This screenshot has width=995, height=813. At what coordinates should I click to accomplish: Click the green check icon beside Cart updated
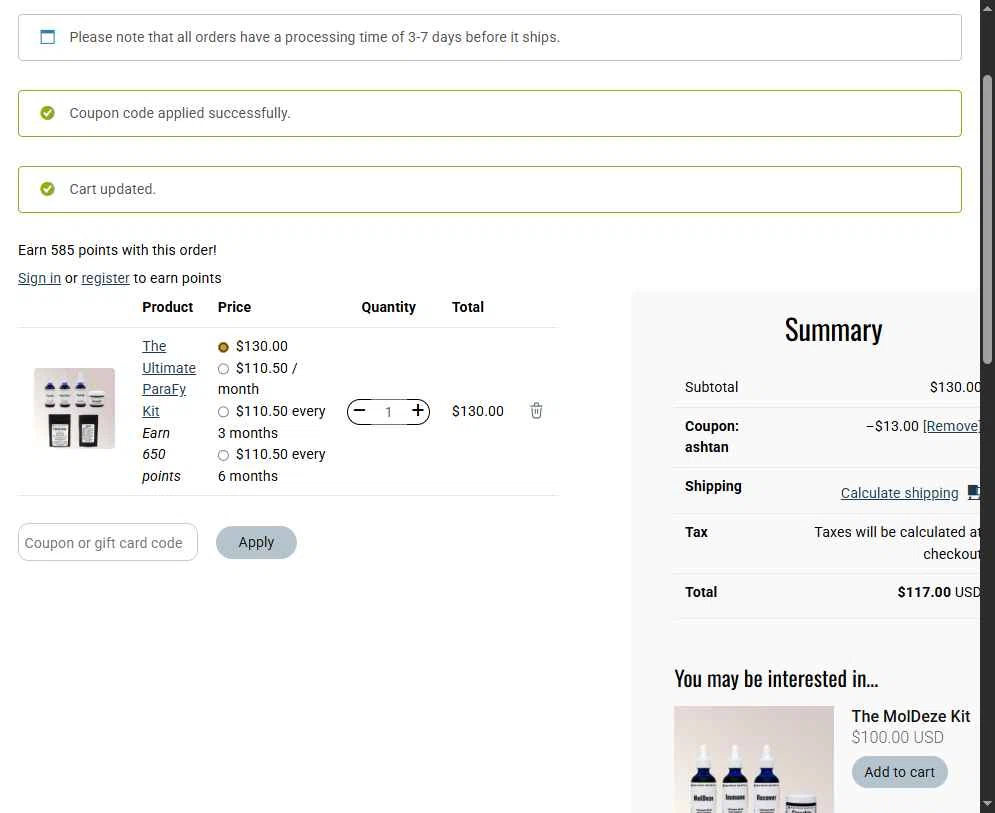48,189
